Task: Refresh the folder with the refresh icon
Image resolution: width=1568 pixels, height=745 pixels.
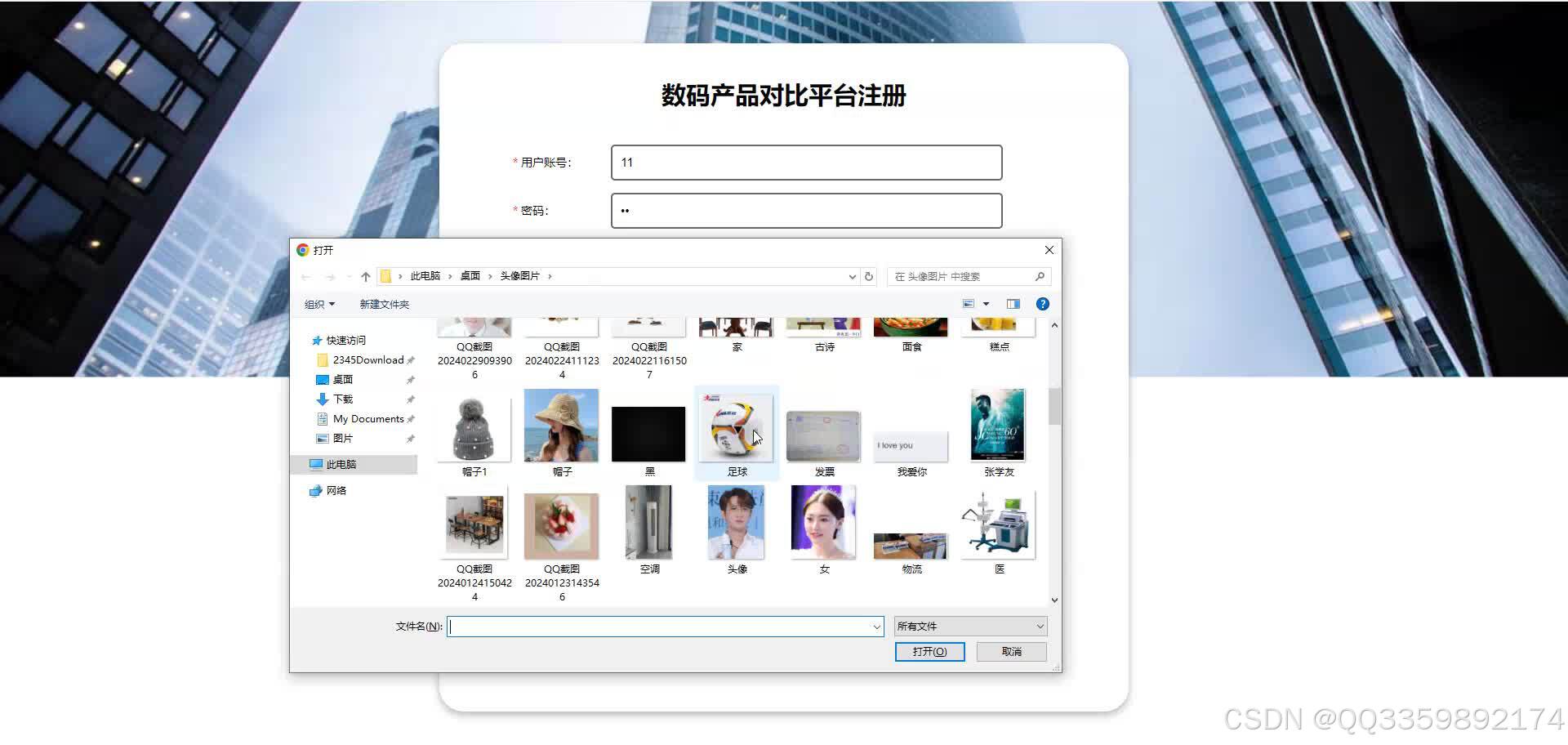Action: click(869, 276)
